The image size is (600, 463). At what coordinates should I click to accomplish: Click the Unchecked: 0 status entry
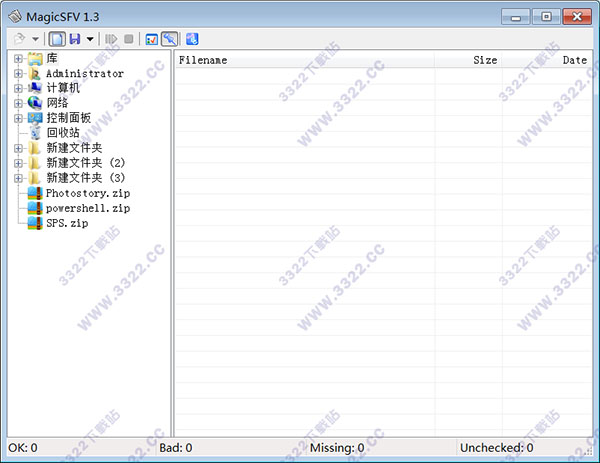click(496, 448)
